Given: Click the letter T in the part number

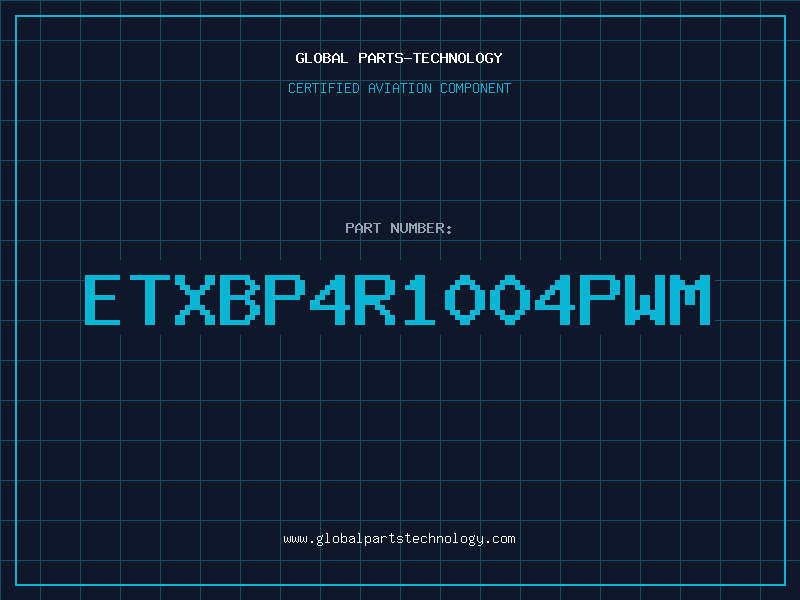Looking at the screenshot, I should pyautogui.click(x=149, y=299).
